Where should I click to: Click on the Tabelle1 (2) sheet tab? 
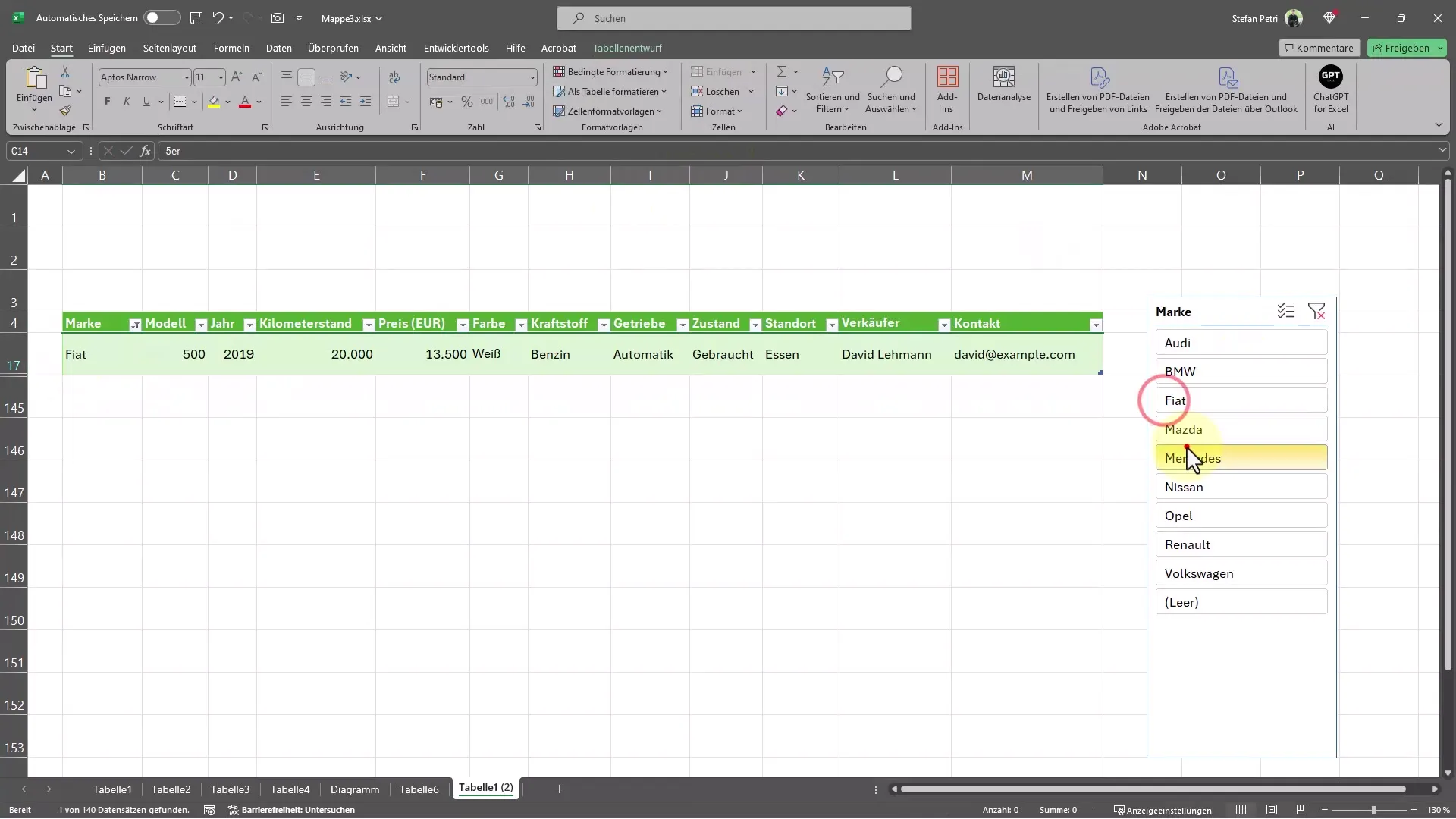485,789
